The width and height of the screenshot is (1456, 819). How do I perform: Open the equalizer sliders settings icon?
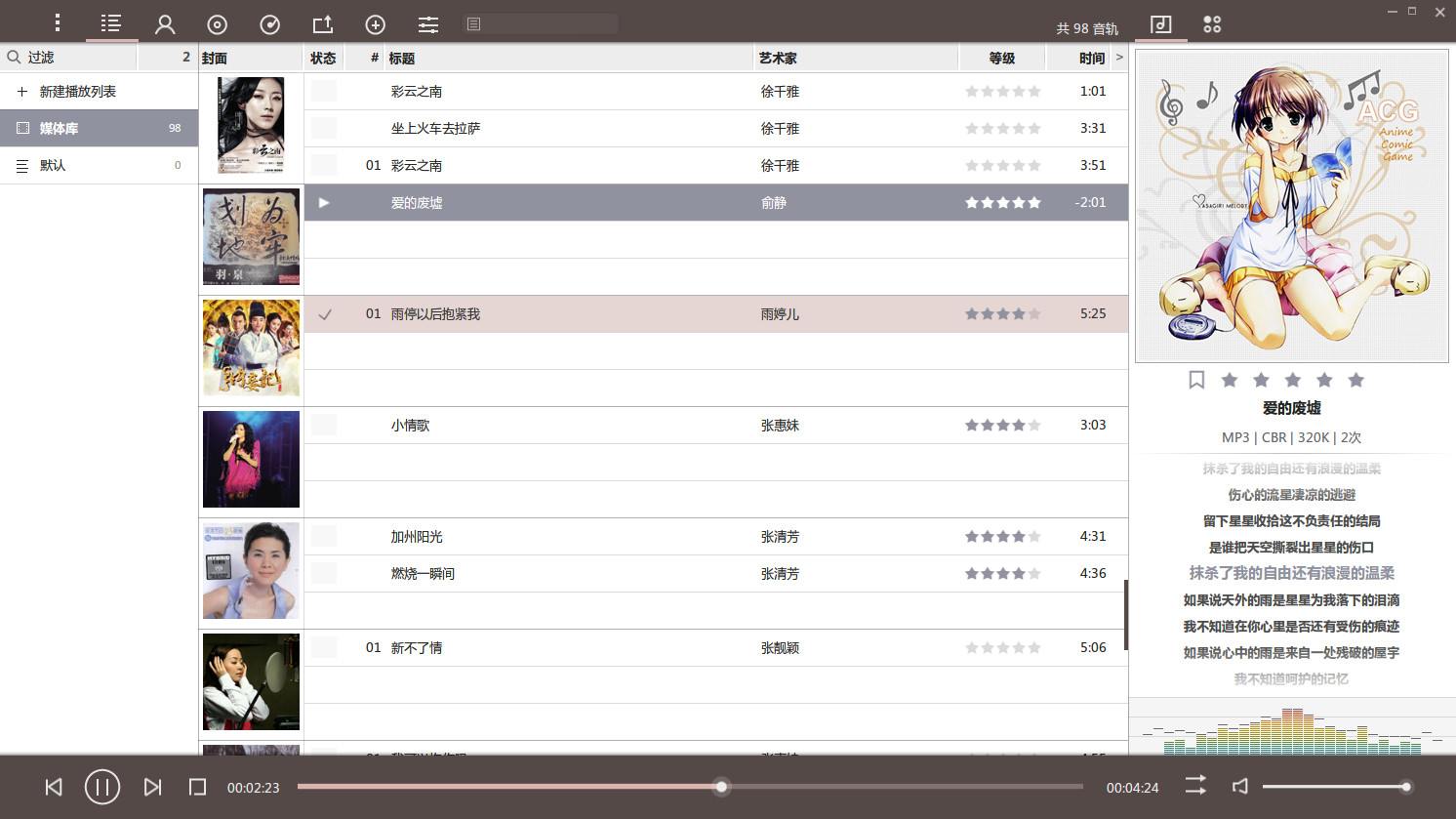(428, 24)
